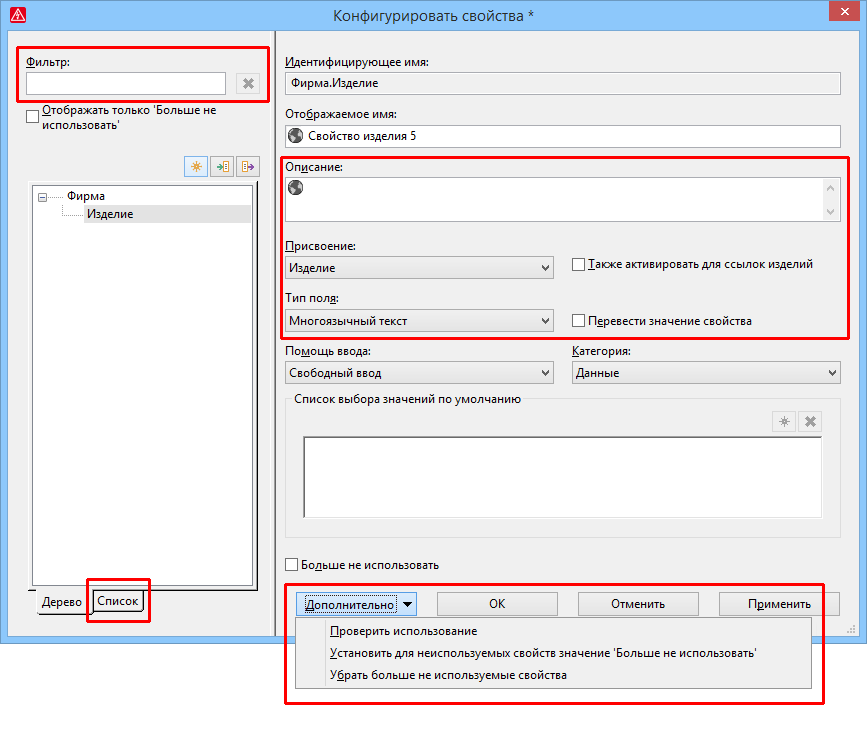Screen dimensions: 867x736
Task: Check 'Также активировать для ссылок изделий'
Action: 578,265
